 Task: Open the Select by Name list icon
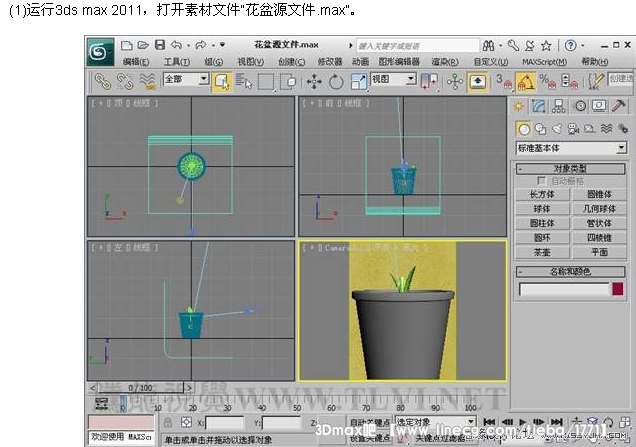pyautogui.click(x=243, y=81)
